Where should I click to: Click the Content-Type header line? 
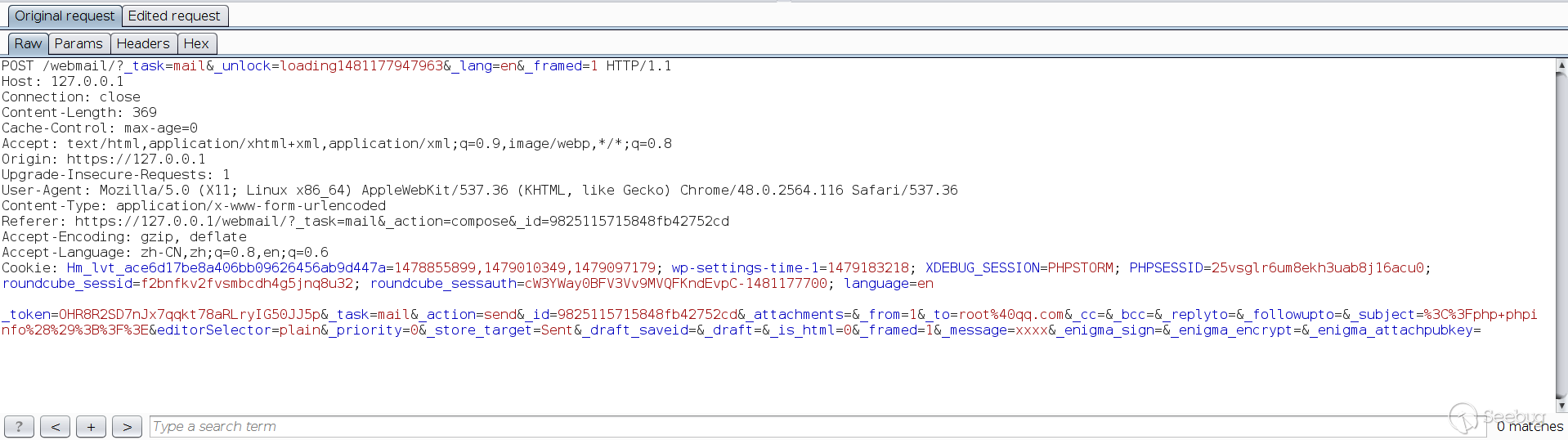coord(194,205)
